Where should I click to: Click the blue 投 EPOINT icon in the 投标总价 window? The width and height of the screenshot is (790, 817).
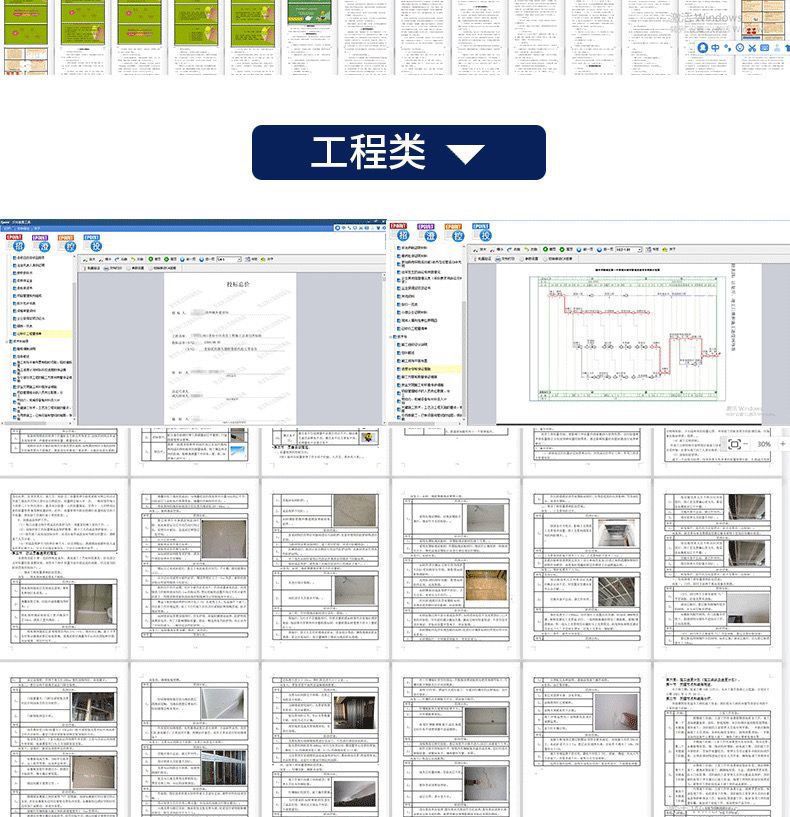[92, 243]
